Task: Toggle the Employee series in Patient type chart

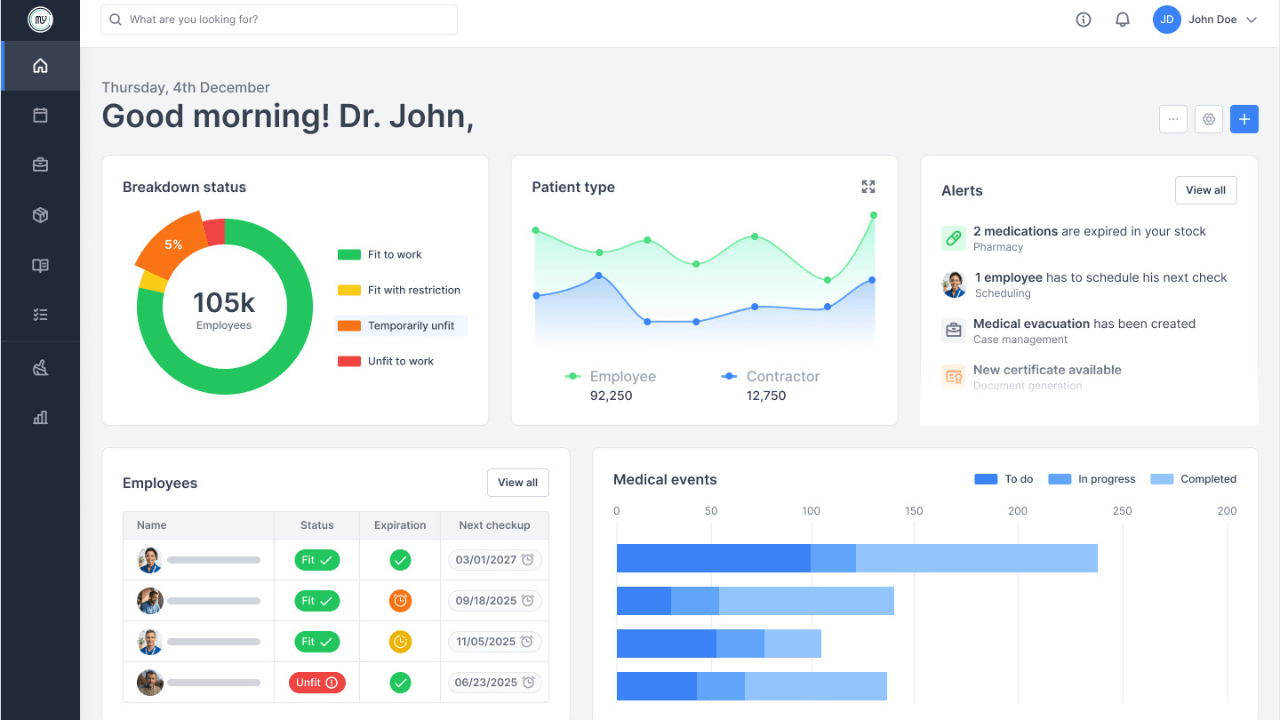Action: [x=611, y=376]
